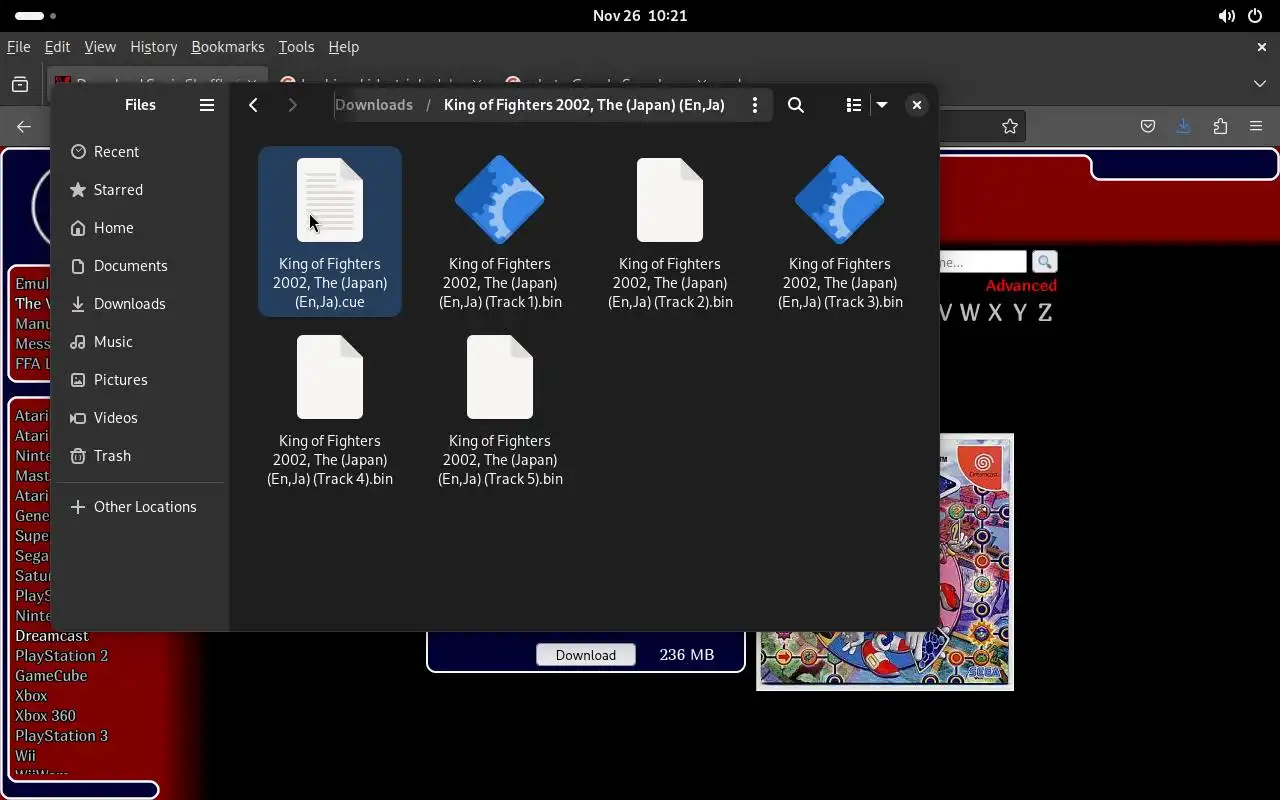Open the browser Help menu
The width and height of the screenshot is (1280, 800).
tap(343, 47)
